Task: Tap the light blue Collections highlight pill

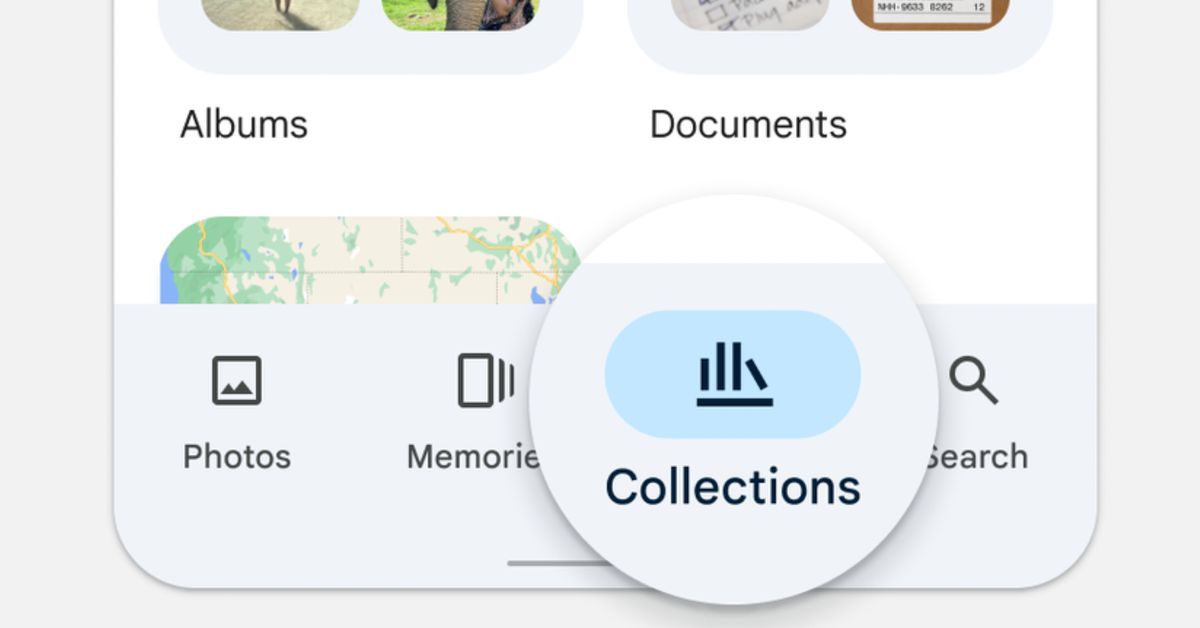Action: [x=733, y=374]
